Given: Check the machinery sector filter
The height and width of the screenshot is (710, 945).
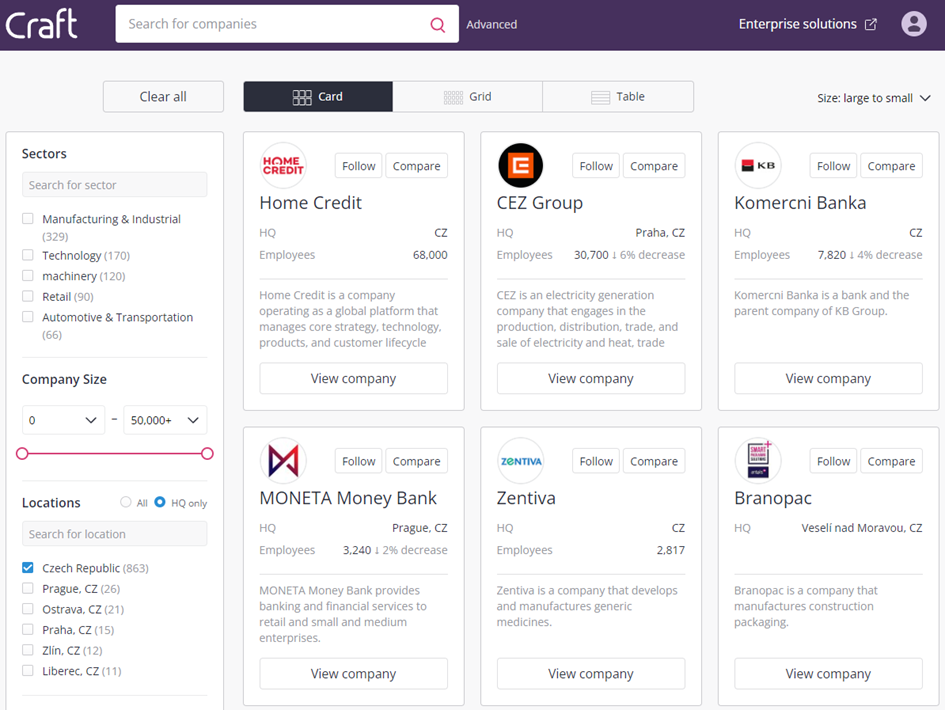Looking at the screenshot, I should pyautogui.click(x=28, y=275).
